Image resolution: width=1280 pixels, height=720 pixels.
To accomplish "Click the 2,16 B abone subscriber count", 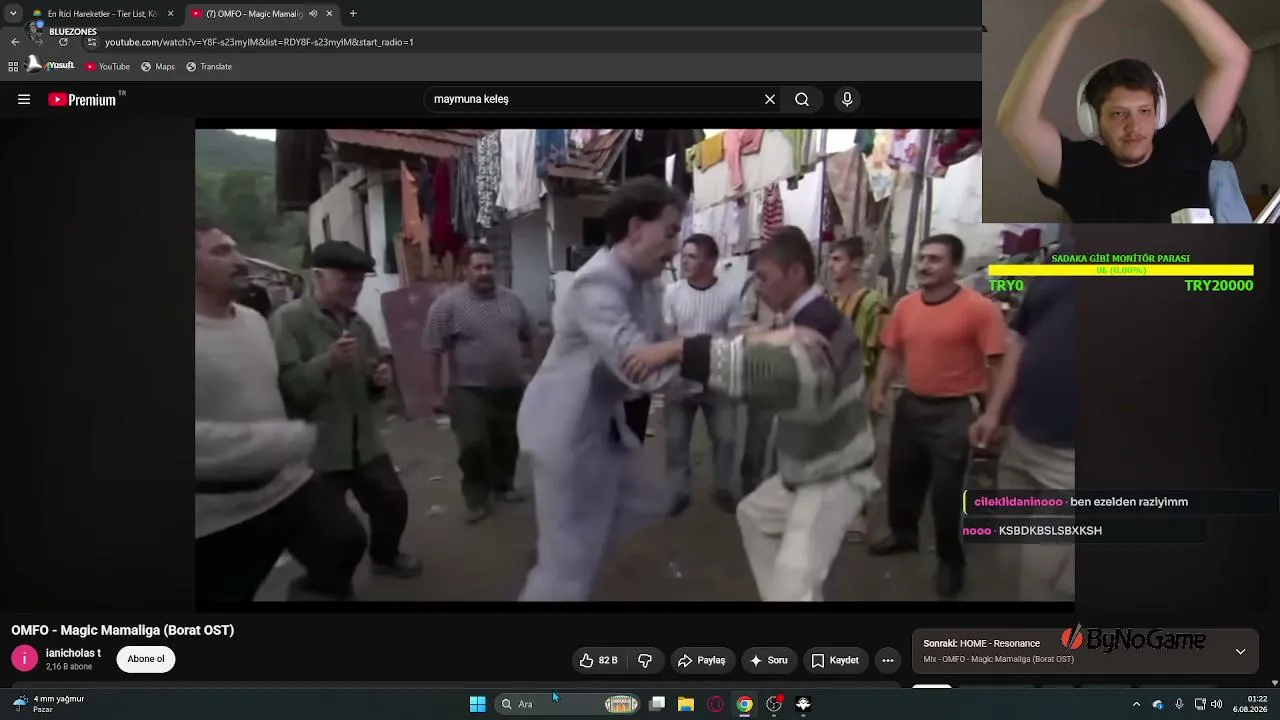I will [69, 667].
